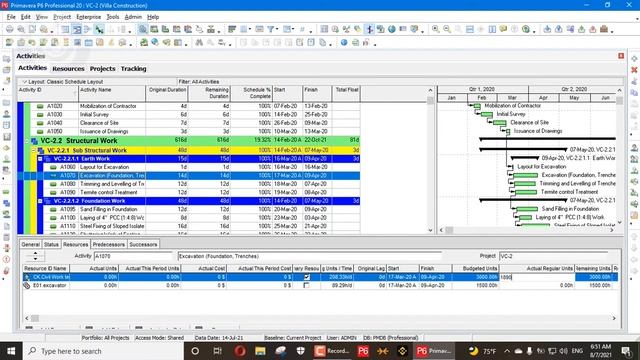The width and height of the screenshot is (640, 360).
Task: Open the General details tab
Action: [x=30, y=244]
